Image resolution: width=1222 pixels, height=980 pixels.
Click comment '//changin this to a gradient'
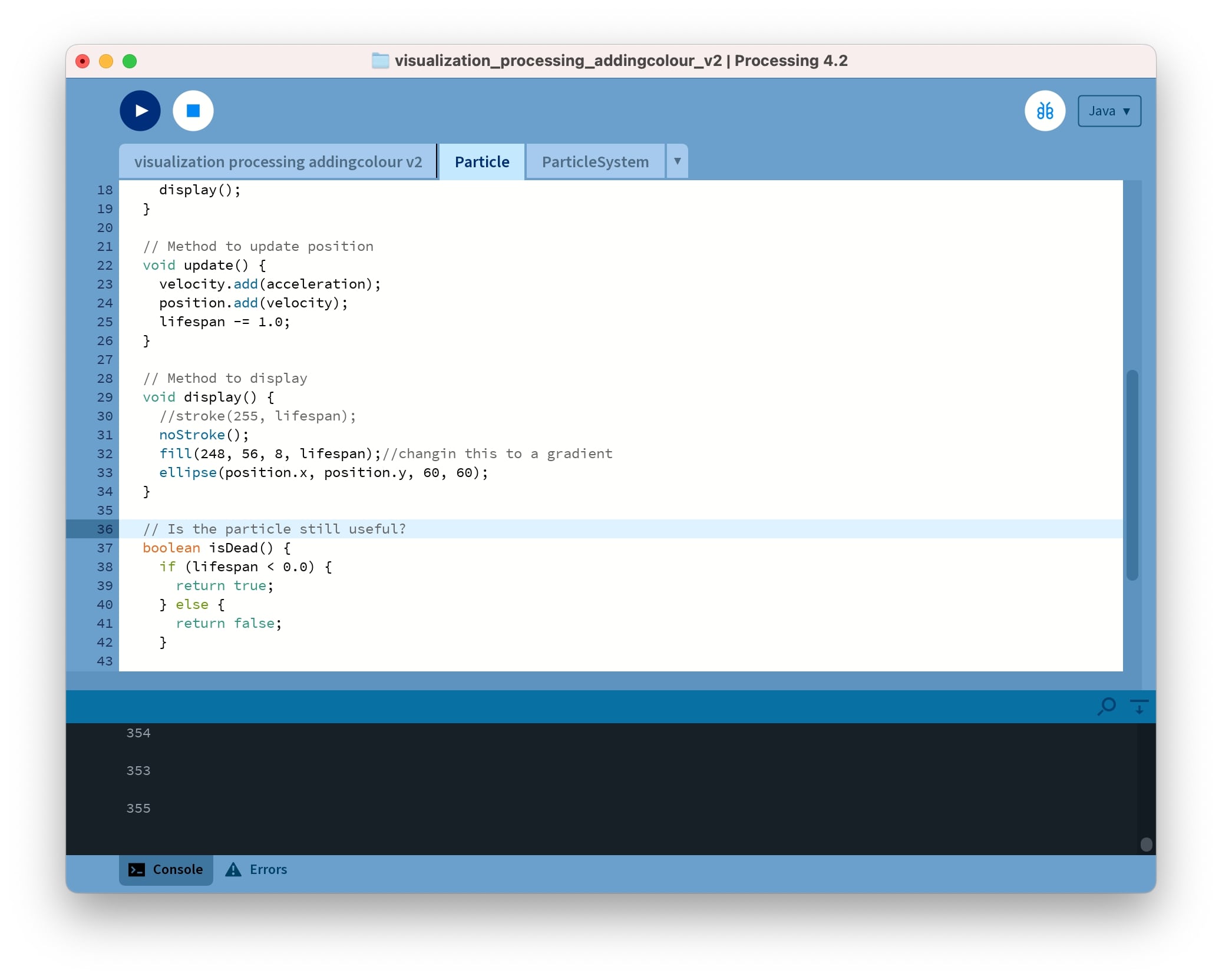click(x=497, y=453)
